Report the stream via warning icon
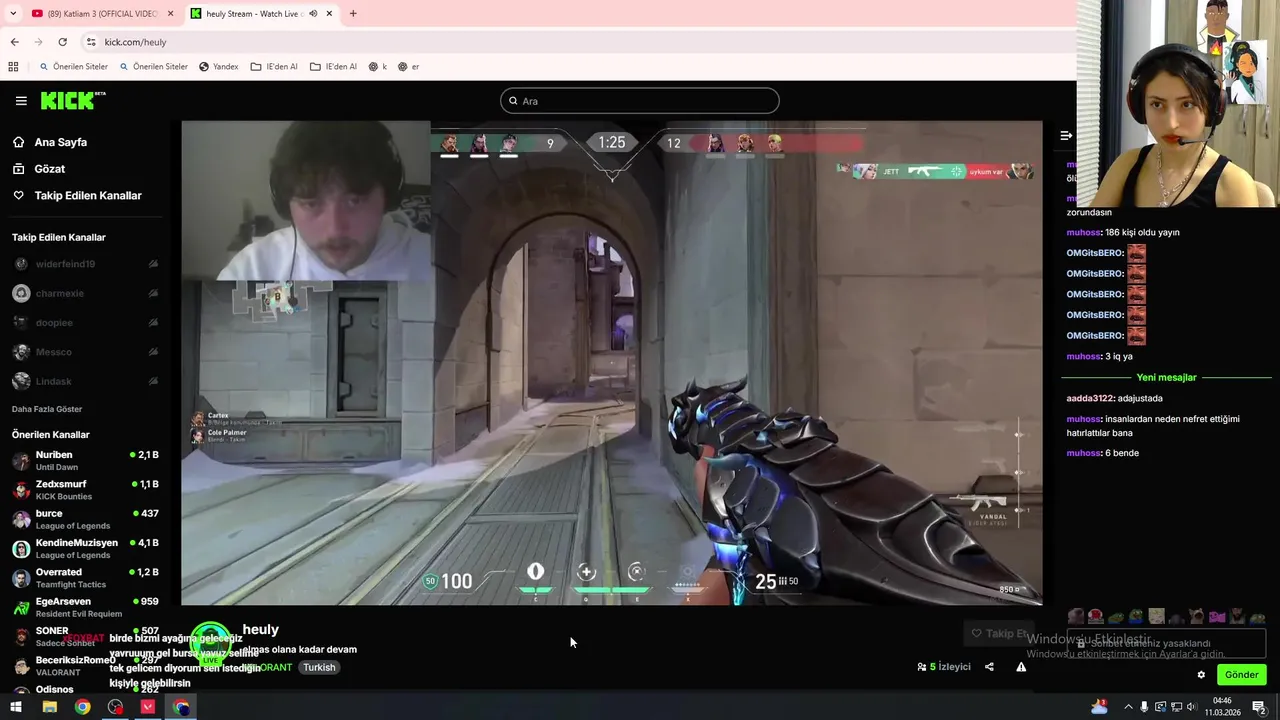The width and height of the screenshot is (1280, 720). pos(1021,667)
